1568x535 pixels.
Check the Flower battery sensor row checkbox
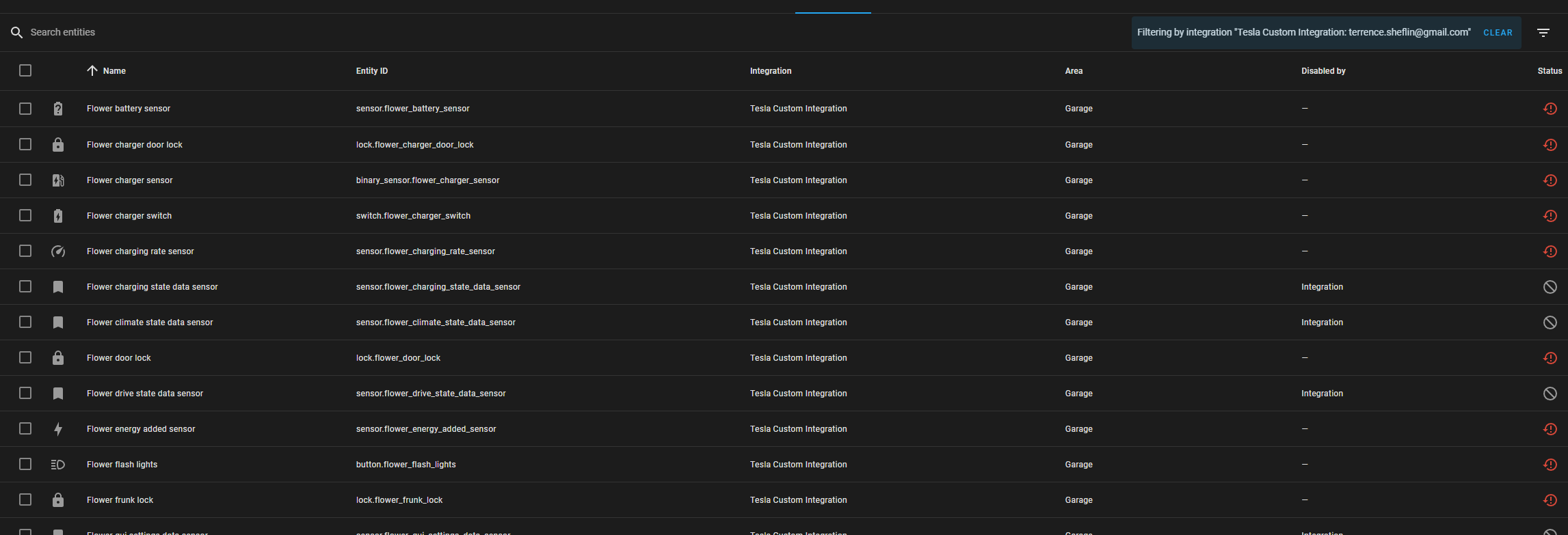[25, 109]
